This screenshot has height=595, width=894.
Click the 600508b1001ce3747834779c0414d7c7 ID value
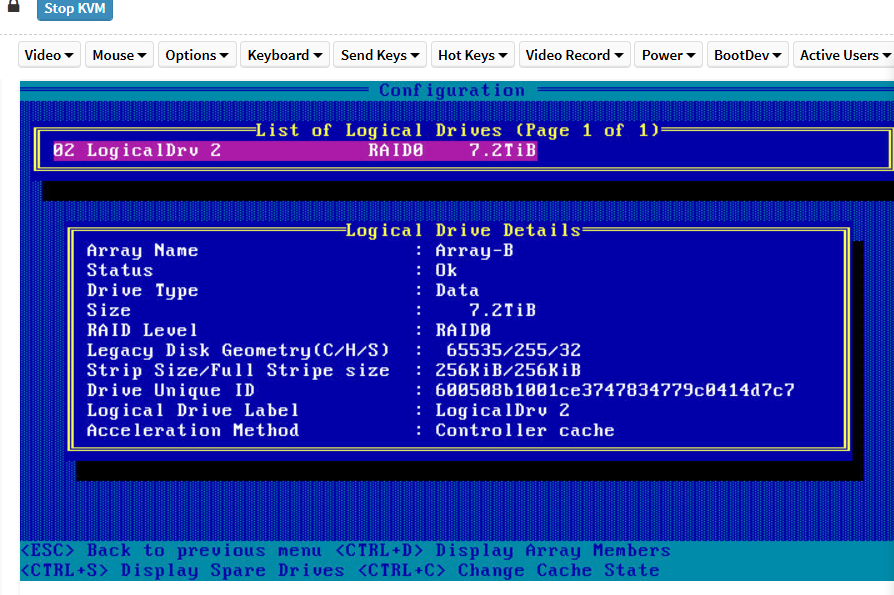pyautogui.click(x=615, y=390)
